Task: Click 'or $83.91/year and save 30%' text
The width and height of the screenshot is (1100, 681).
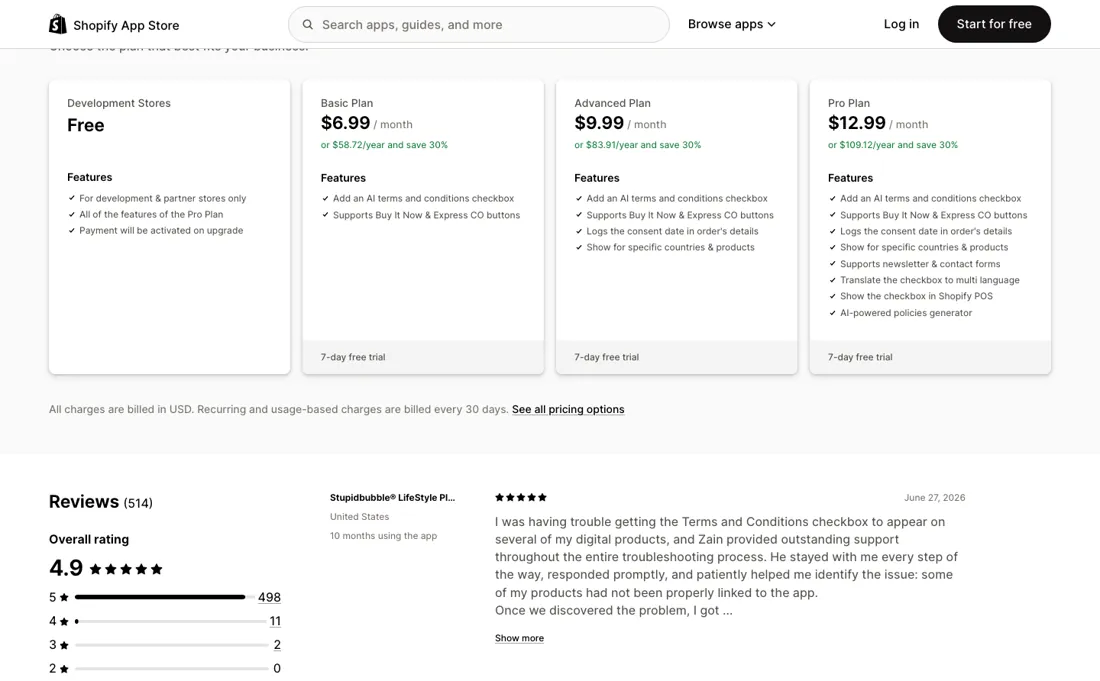Action: coord(637,145)
